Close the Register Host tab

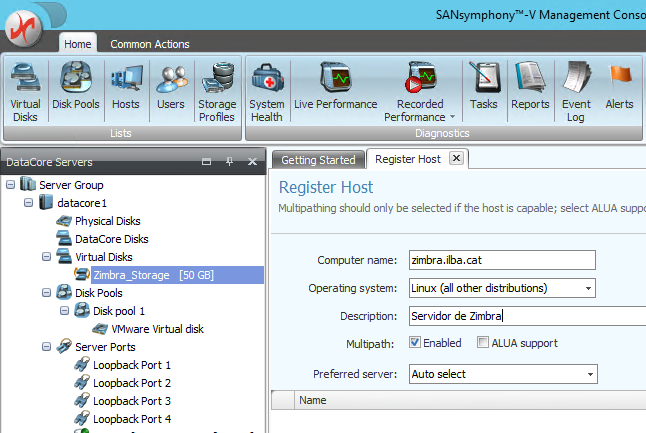(x=456, y=158)
